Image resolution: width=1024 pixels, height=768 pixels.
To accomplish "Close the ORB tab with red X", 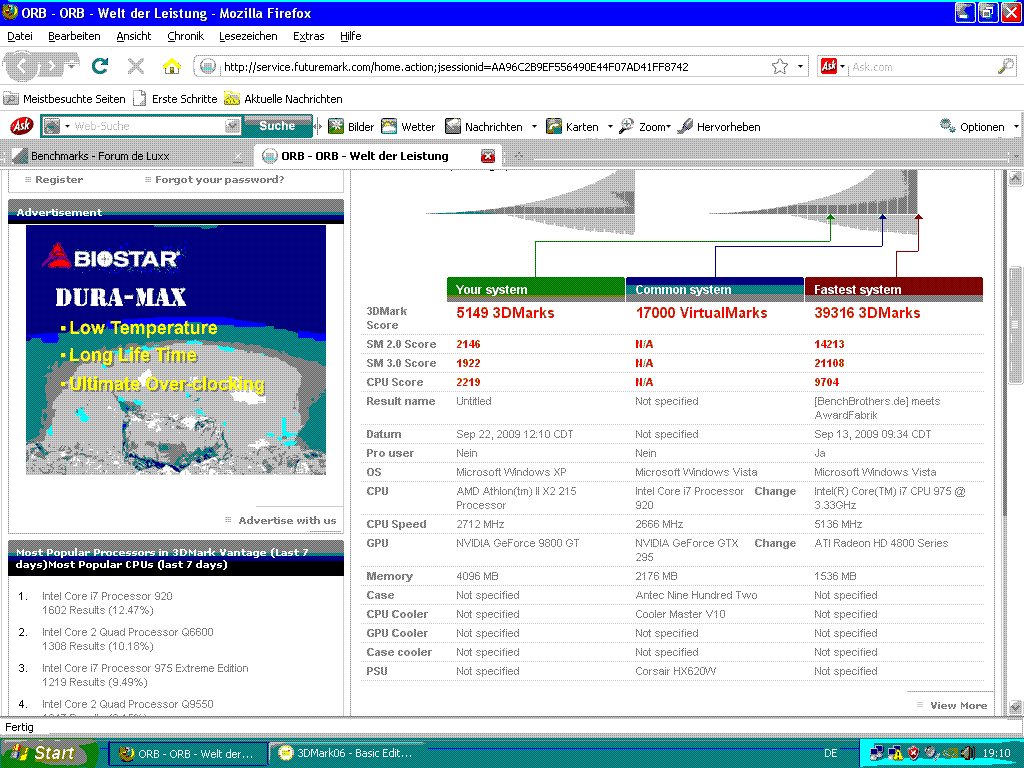I will coord(488,156).
